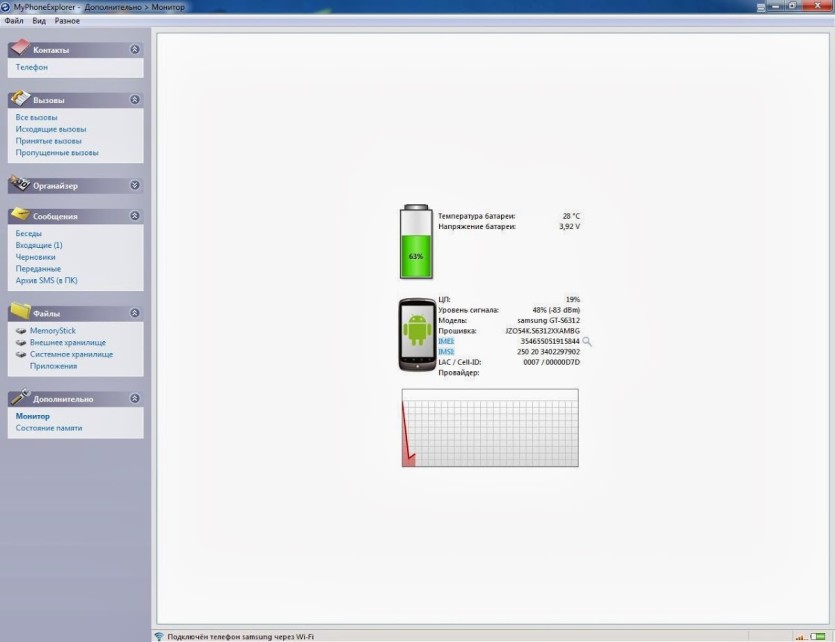Click the signal strength icon in status bar

(x=800, y=637)
